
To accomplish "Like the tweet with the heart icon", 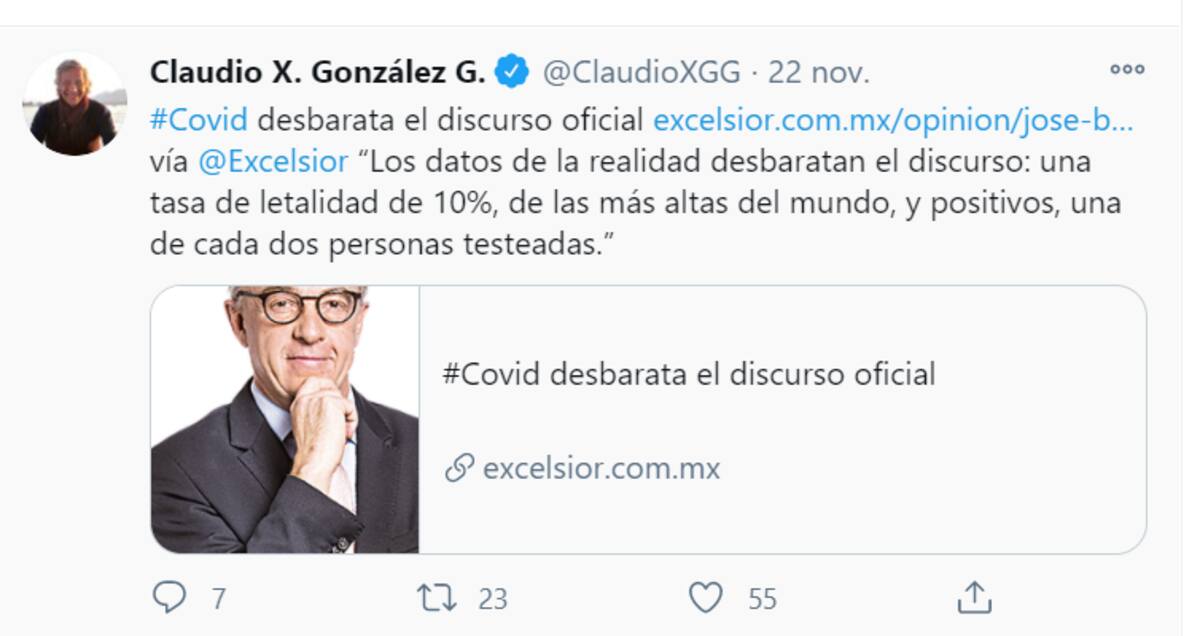I will tap(706, 598).
